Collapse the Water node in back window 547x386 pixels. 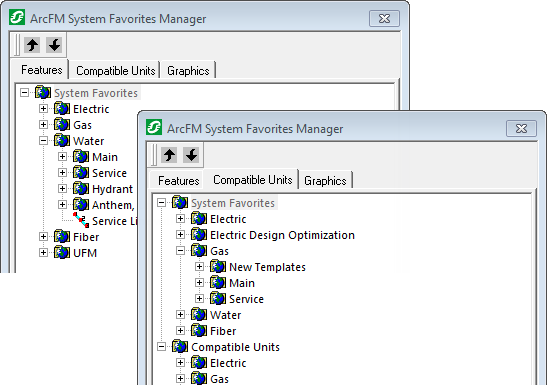[43, 141]
